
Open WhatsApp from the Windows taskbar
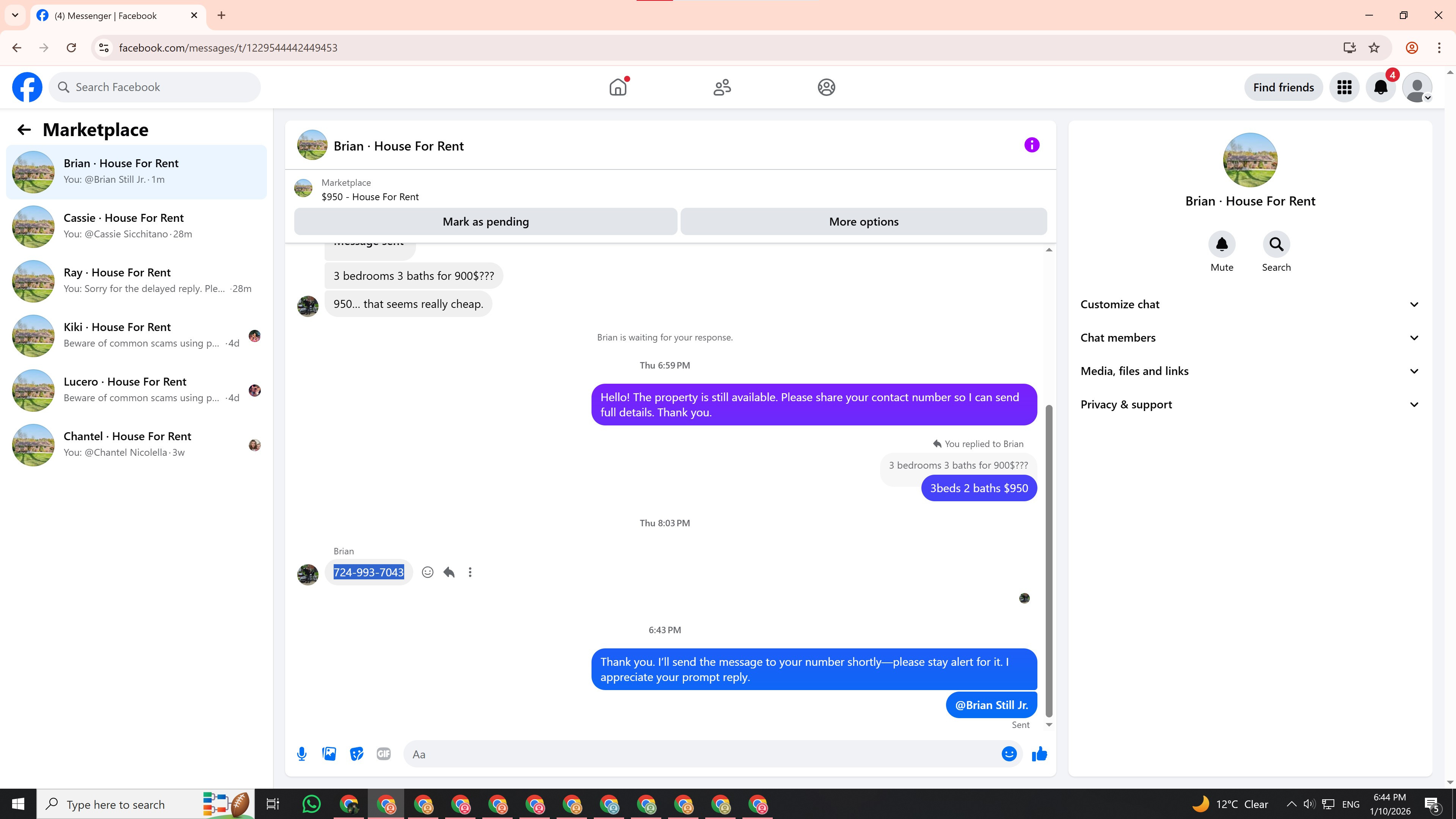pos(311,804)
